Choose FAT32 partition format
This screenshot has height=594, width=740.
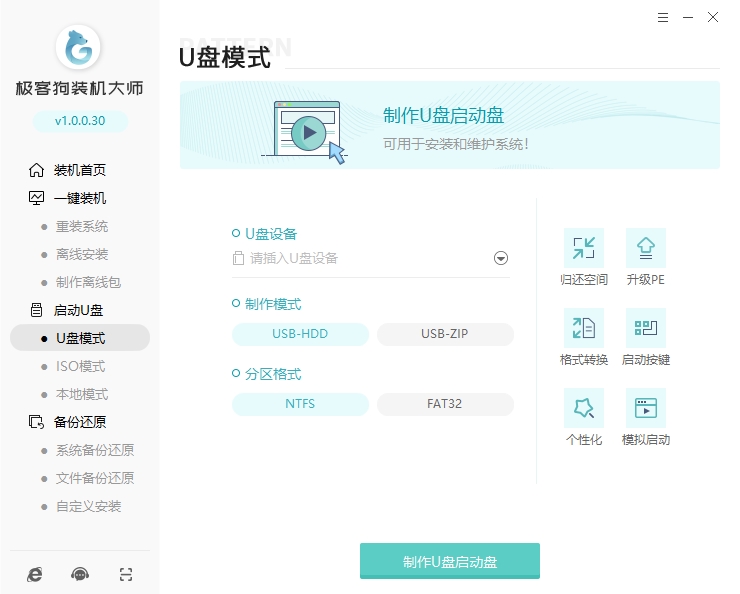pos(445,404)
